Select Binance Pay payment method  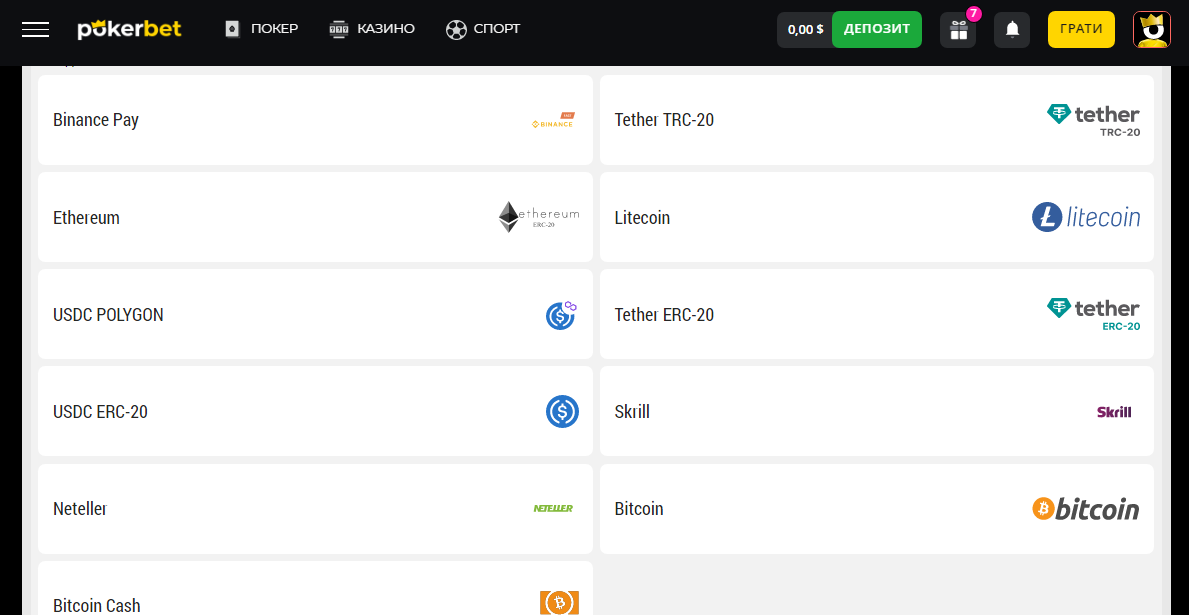coord(315,120)
